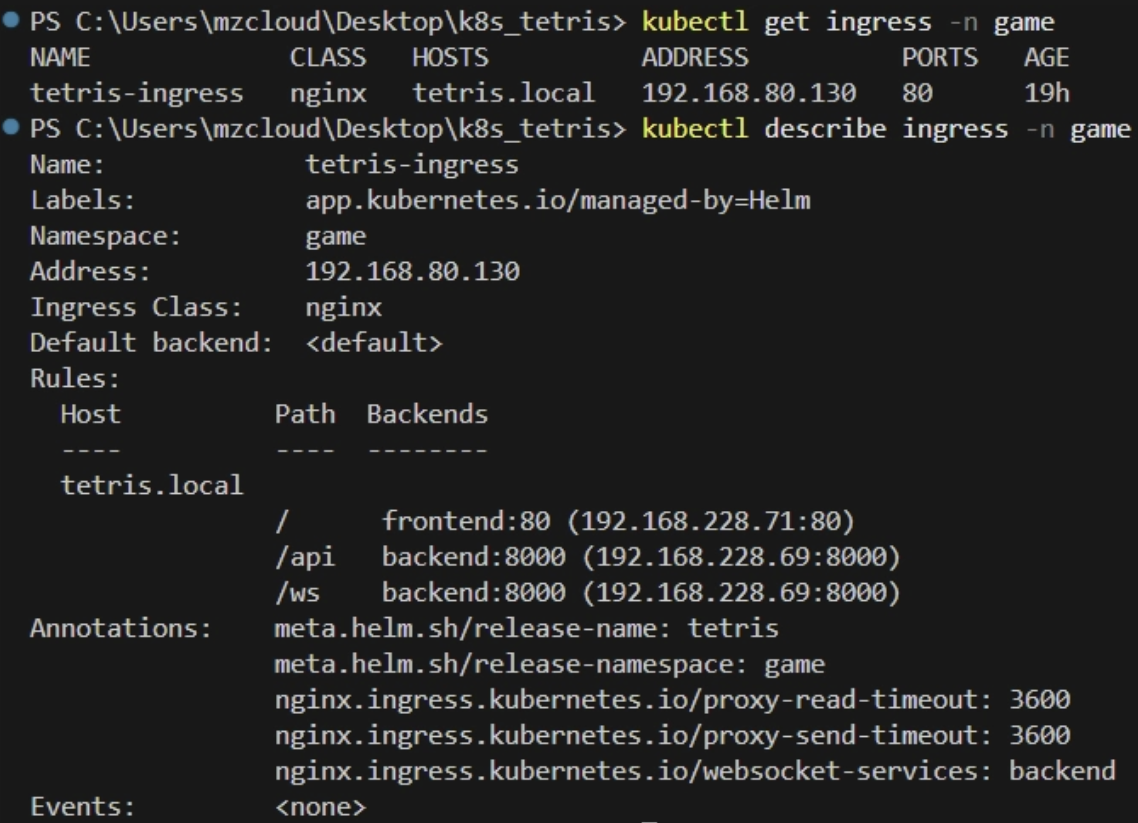Click the Namespace value "game"
The height and width of the screenshot is (823, 1138).
[x=336, y=237]
